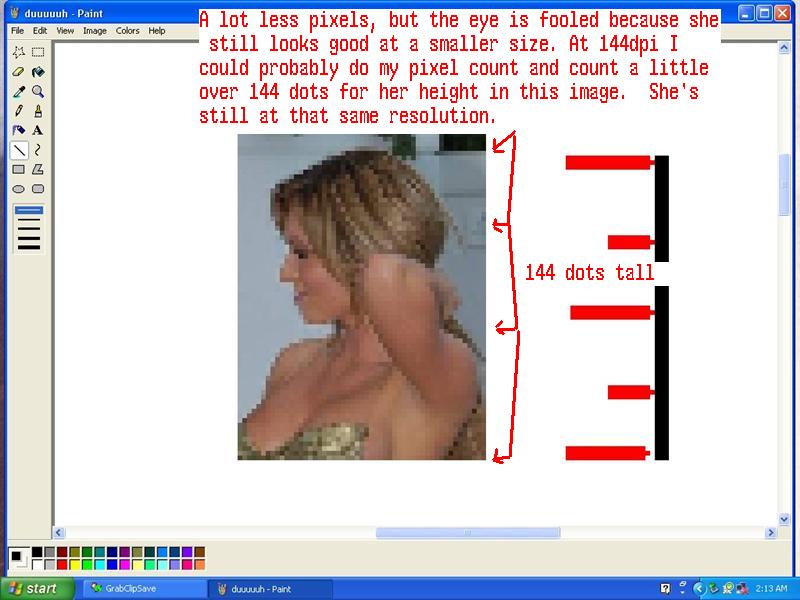Viewport: 800px width, 600px height.
Task: Click the Paint icon in the title bar
Action: pyautogui.click(x=15, y=13)
